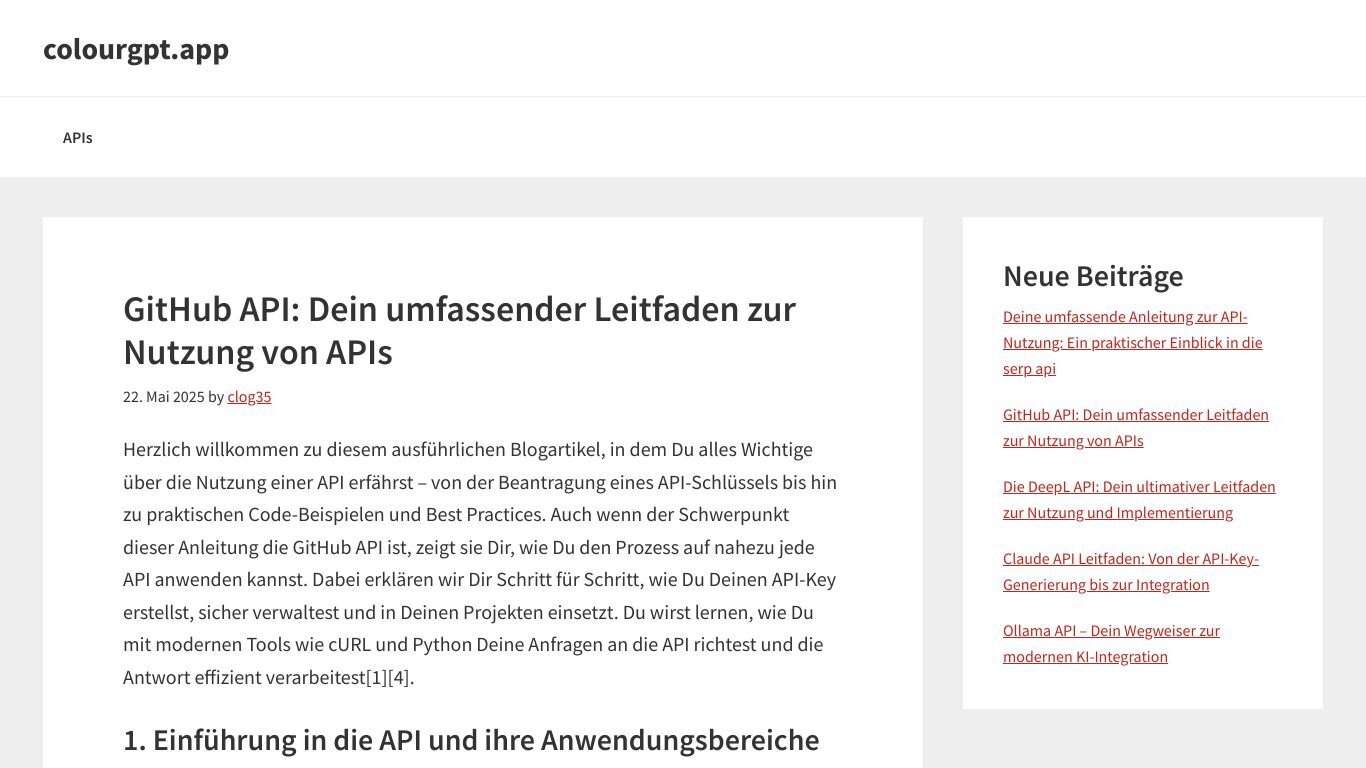Open the DeepL API Leitfaden link
The image size is (1366, 768).
[x=1139, y=500]
